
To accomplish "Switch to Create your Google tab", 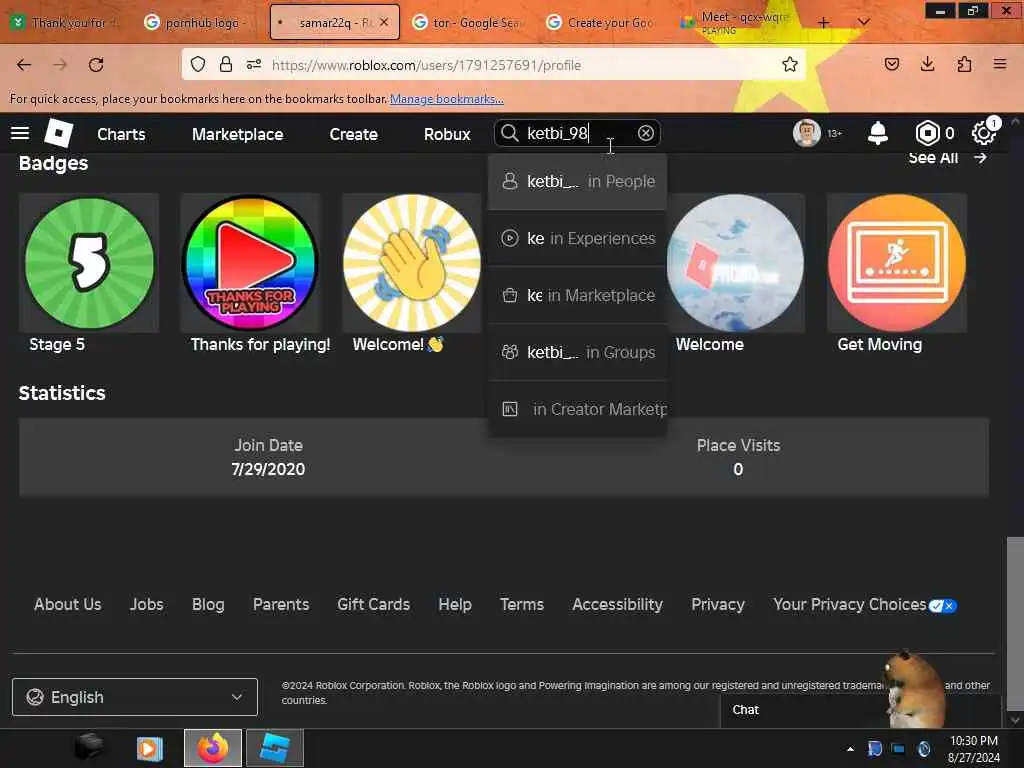I will 601,22.
